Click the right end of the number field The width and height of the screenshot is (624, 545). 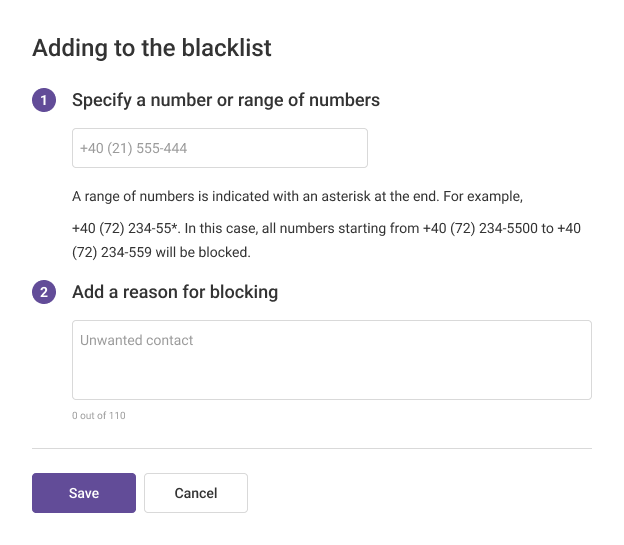[x=350, y=148]
